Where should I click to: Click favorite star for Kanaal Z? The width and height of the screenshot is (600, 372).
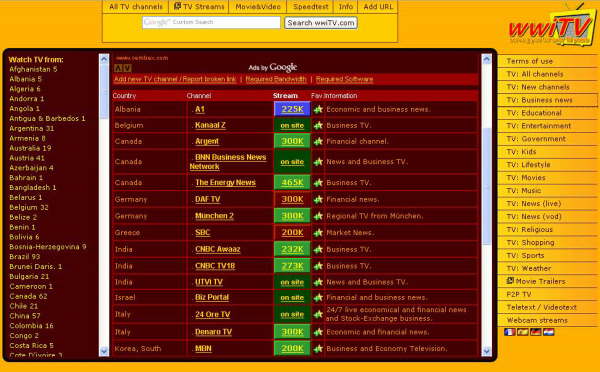[x=318, y=126]
